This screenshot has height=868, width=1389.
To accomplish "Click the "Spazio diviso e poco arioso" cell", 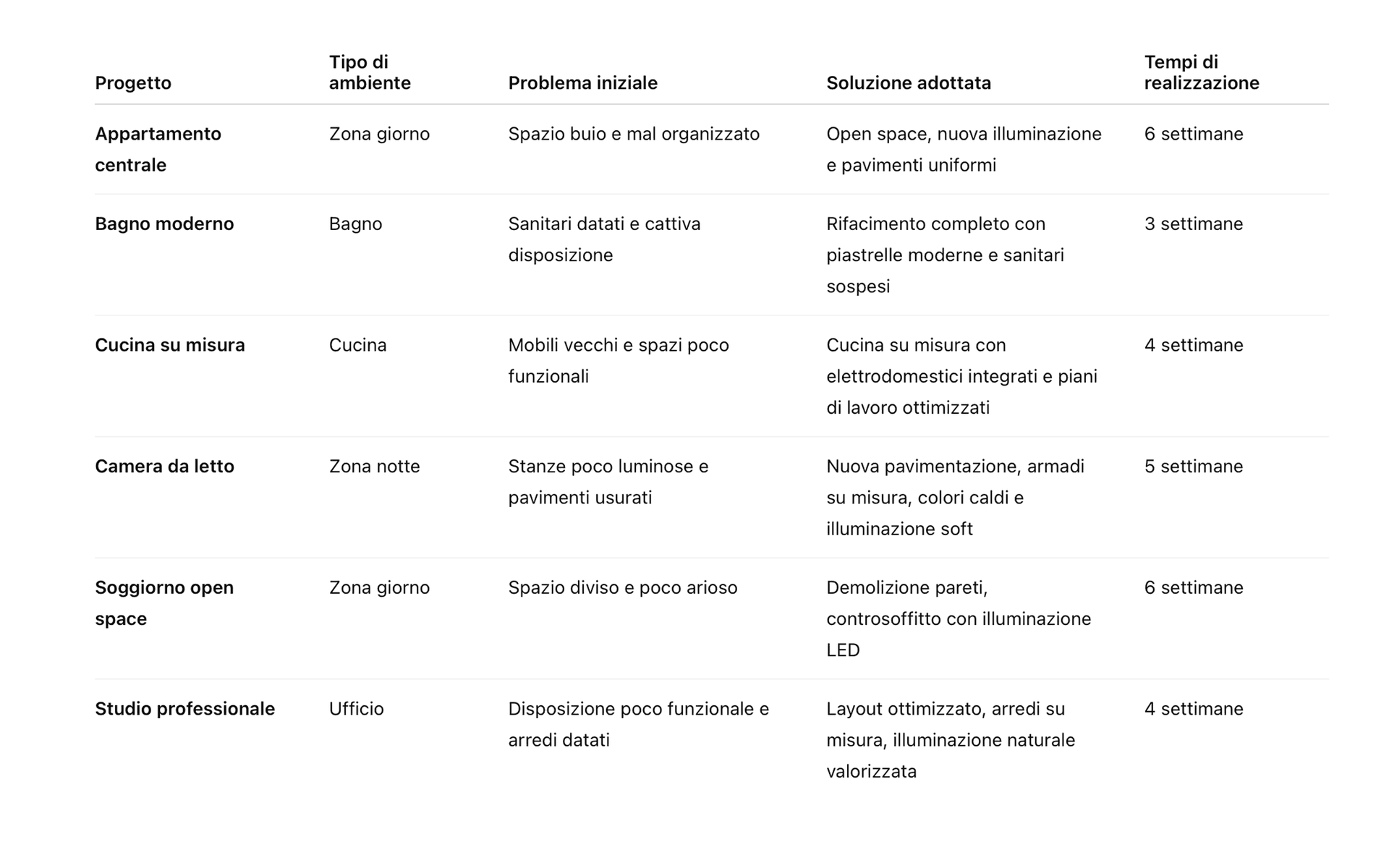I will 622,588.
